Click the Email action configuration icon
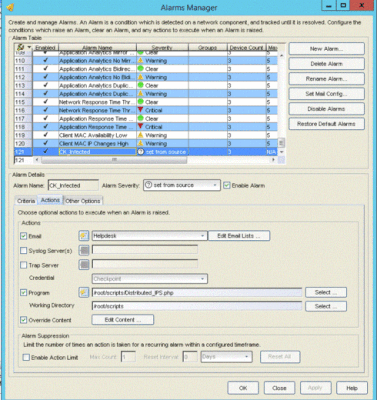377x400 pixels. coord(84,236)
